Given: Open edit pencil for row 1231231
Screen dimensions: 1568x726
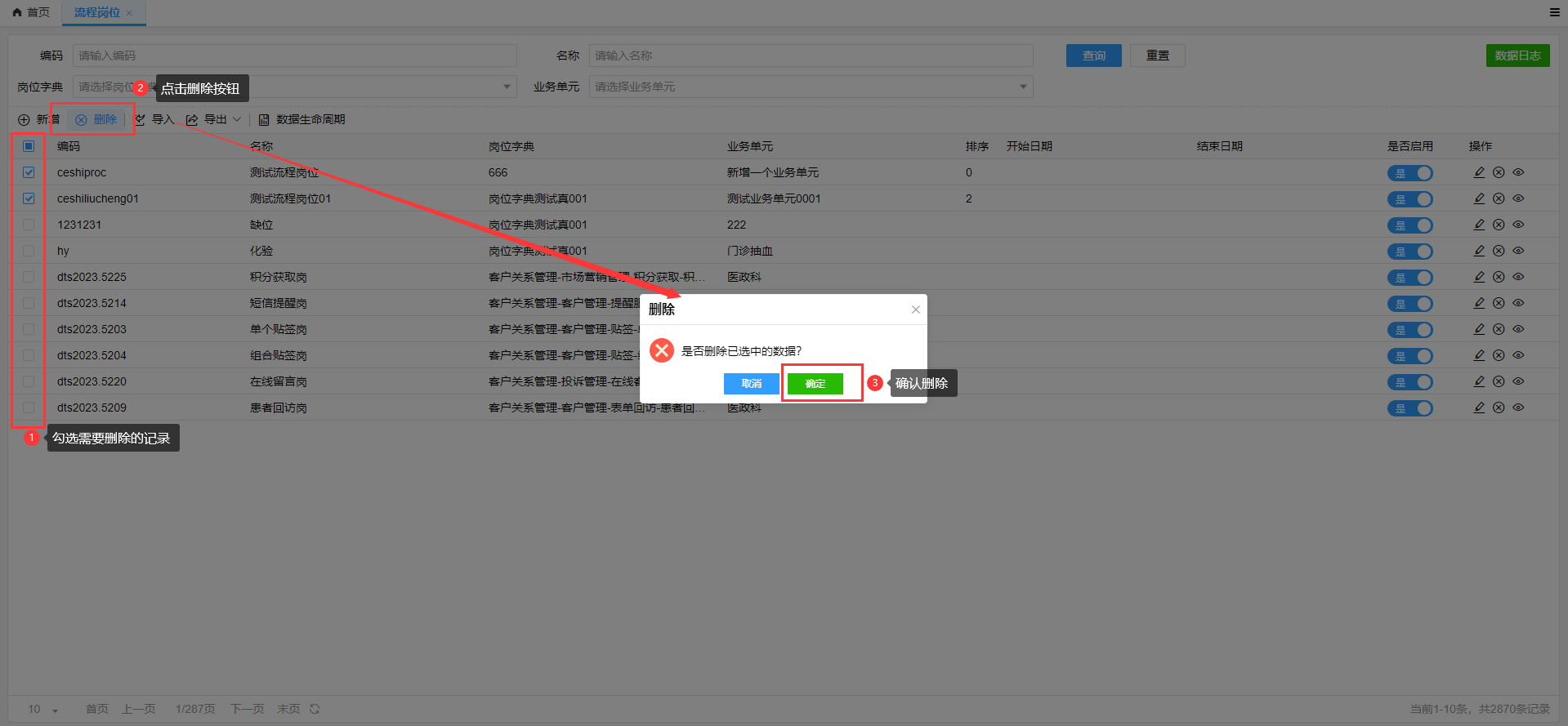Looking at the screenshot, I should point(1479,225).
